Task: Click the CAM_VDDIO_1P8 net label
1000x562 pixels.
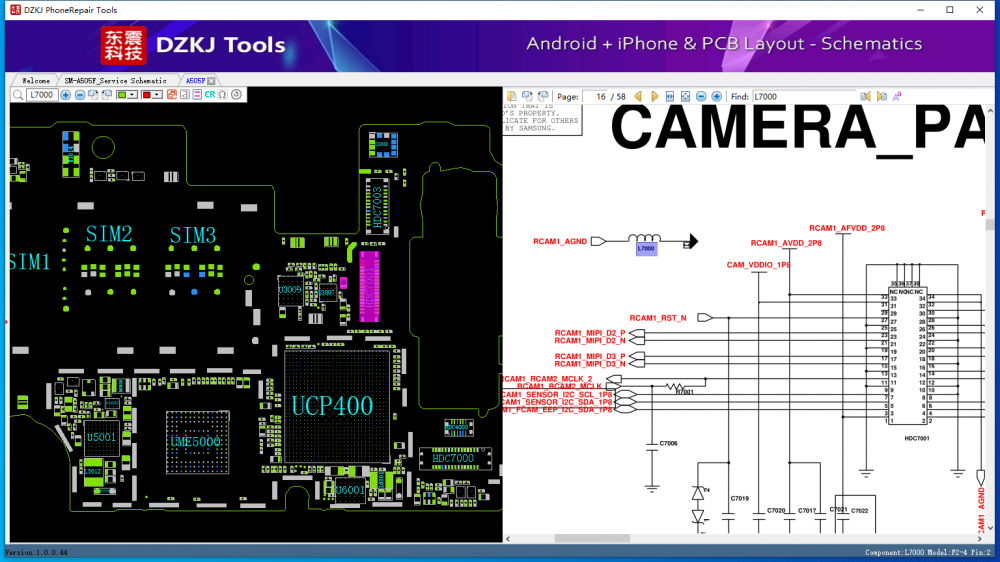Action: [x=758, y=265]
